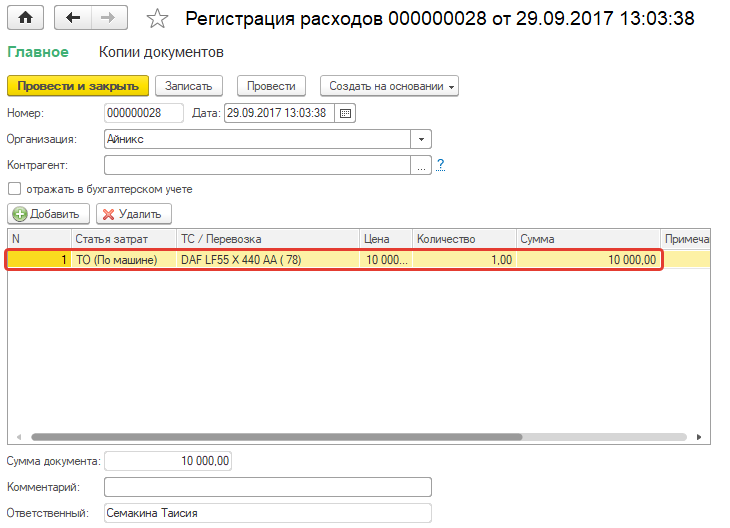The height and width of the screenshot is (528, 730).
Task: Expand the Организация dropdown list
Action: click(421, 139)
